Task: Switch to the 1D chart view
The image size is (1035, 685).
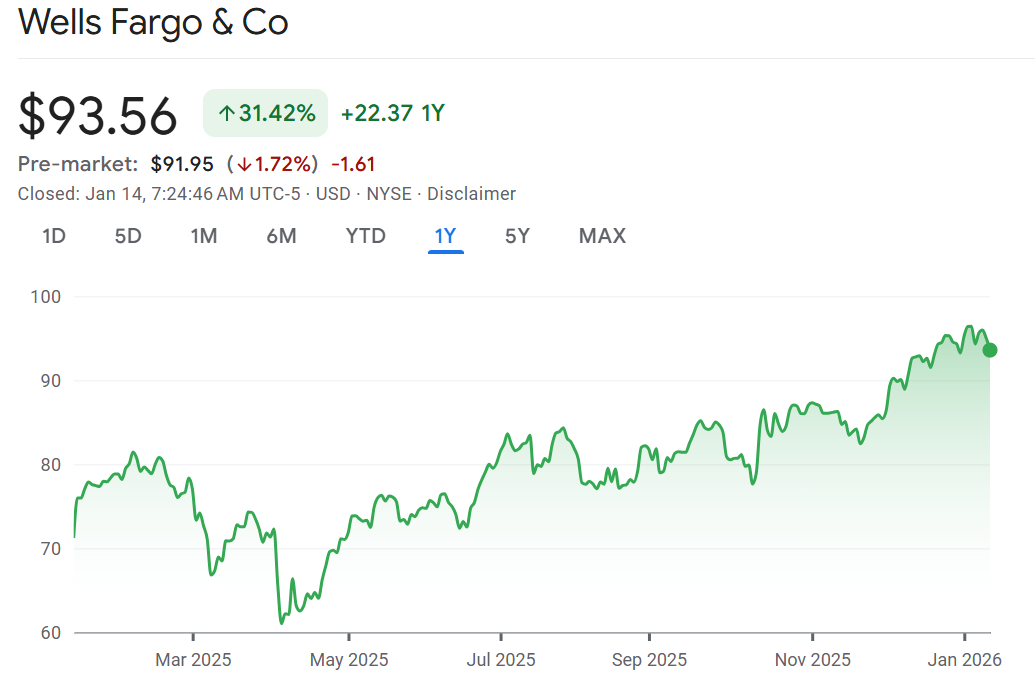Action: (54, 236)
